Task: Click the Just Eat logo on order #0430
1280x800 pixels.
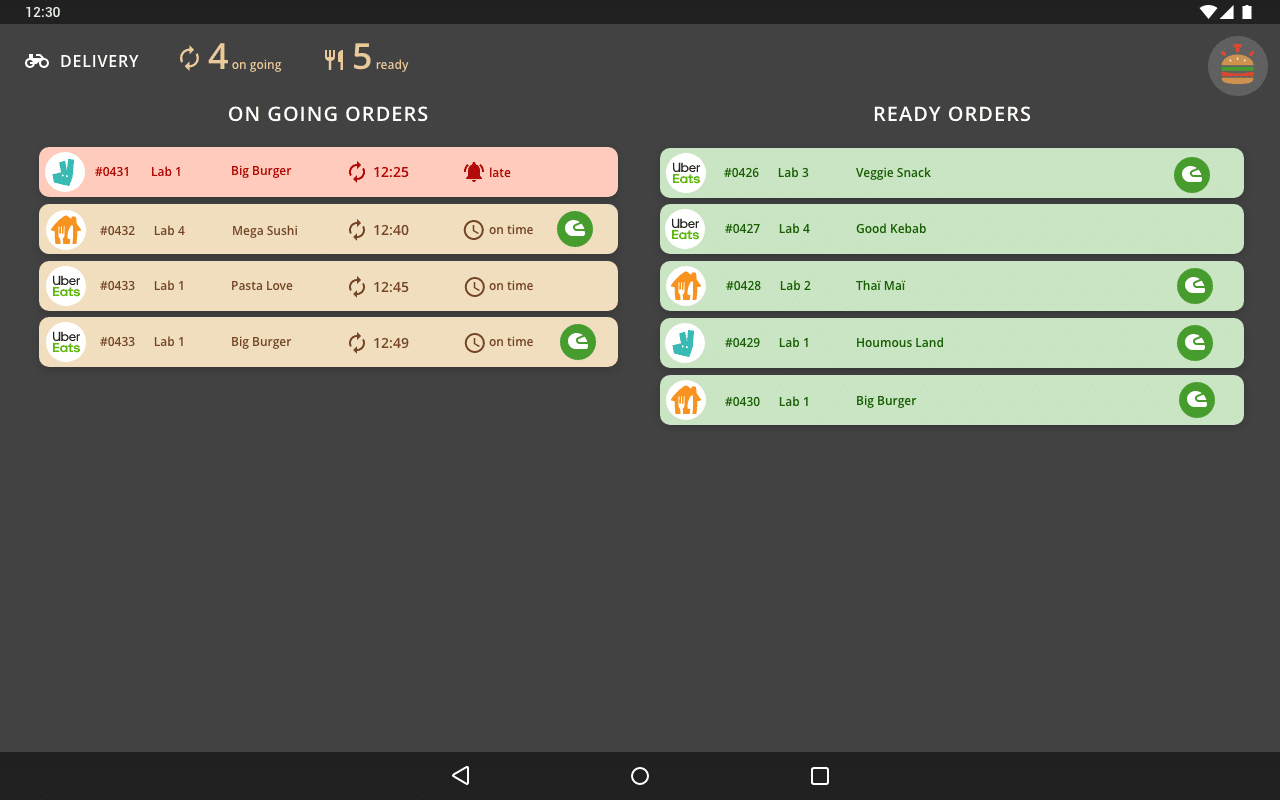Action: [x=686, y=400]
